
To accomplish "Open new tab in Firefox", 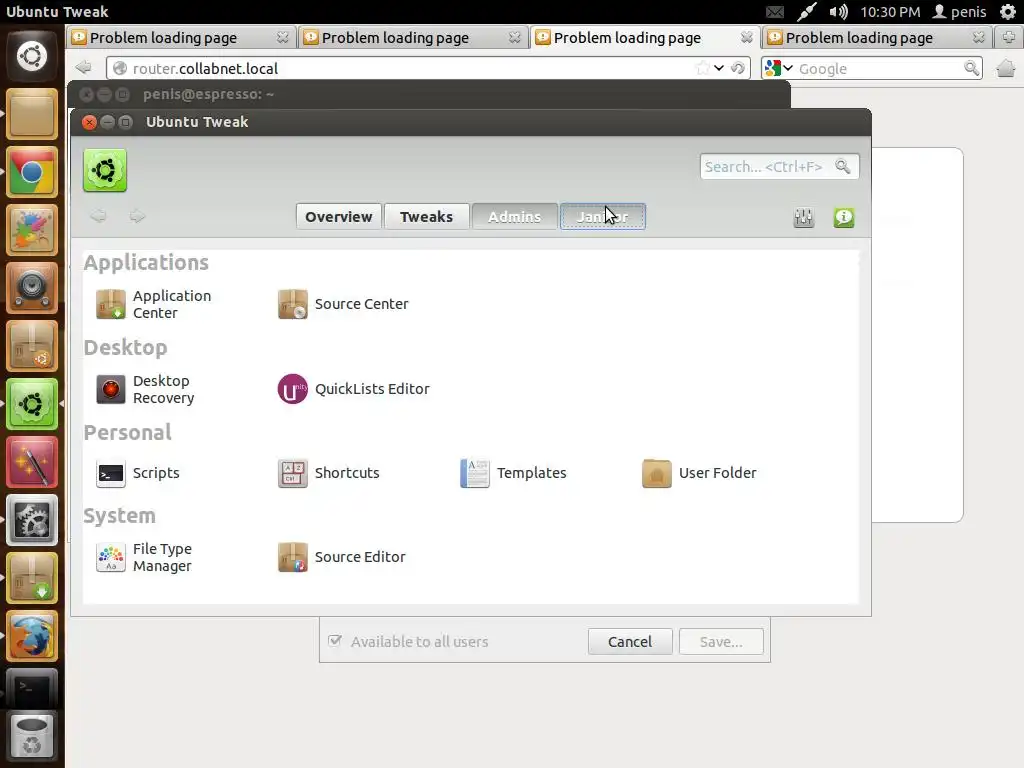I will pyautogui.click(x=1009, y=37).
